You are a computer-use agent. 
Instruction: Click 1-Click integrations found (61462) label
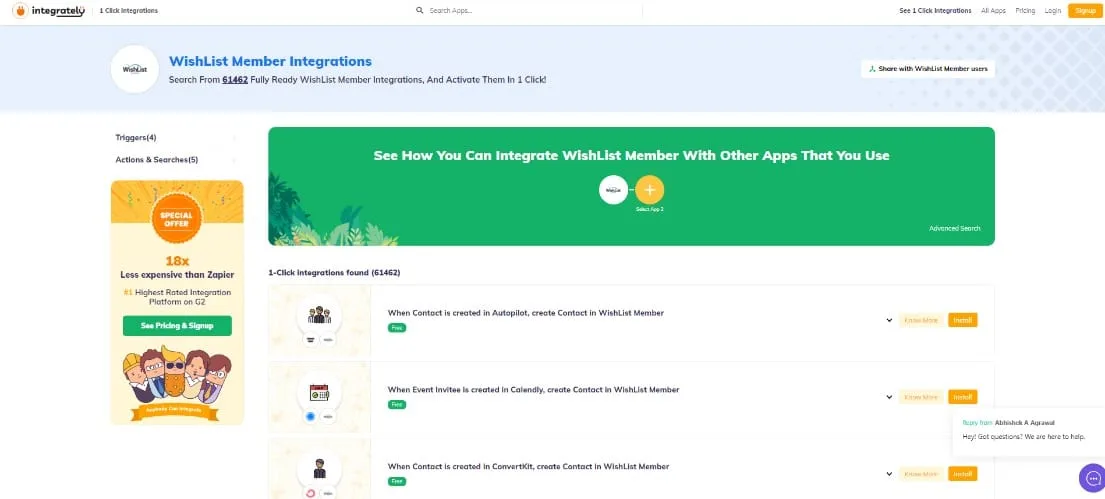(334, 272)
